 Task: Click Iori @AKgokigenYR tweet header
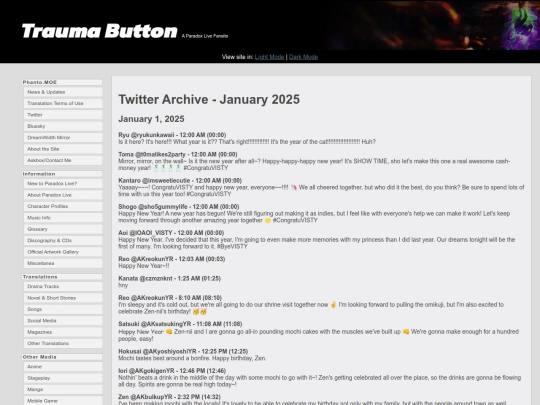pyautogui.click(x=172, y=371)
